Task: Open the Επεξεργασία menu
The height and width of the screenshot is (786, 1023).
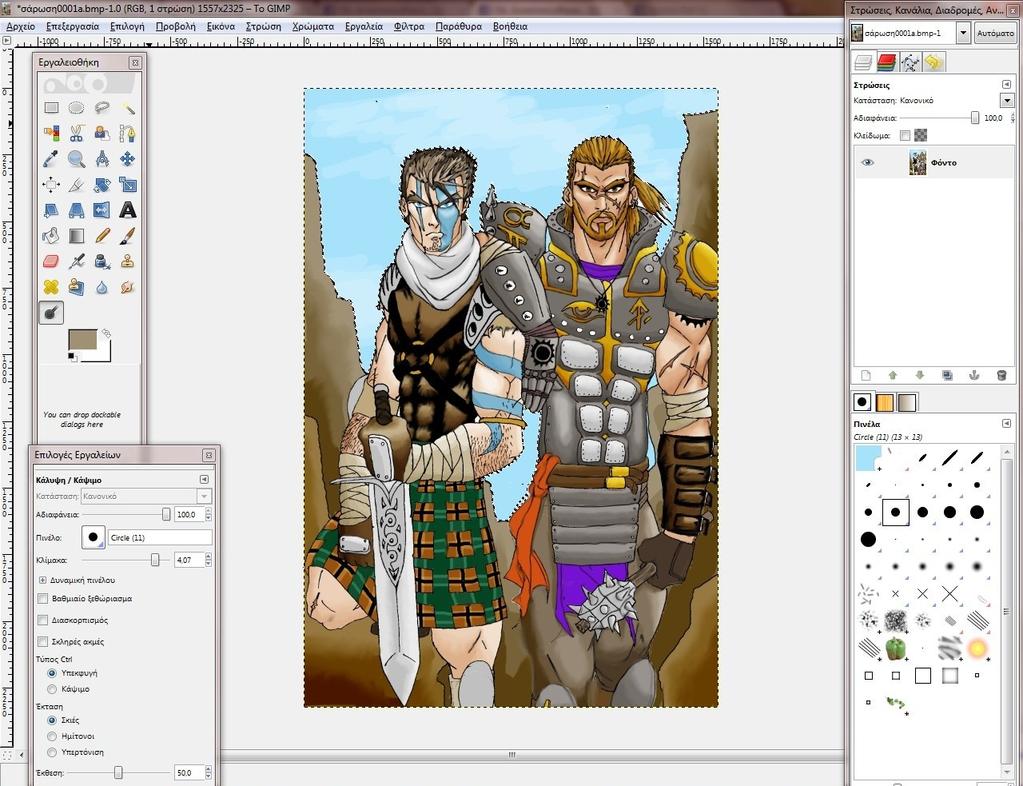Action: 72,27
